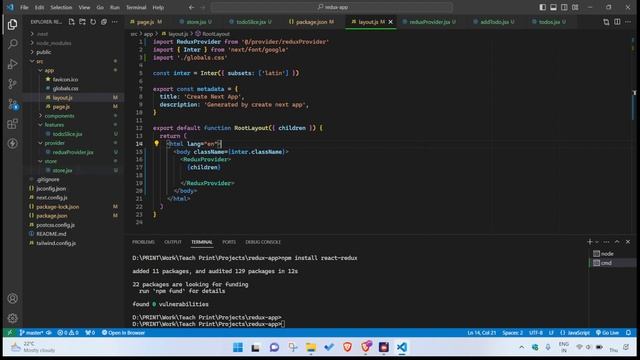Open the Selection menu

(61, 7)
